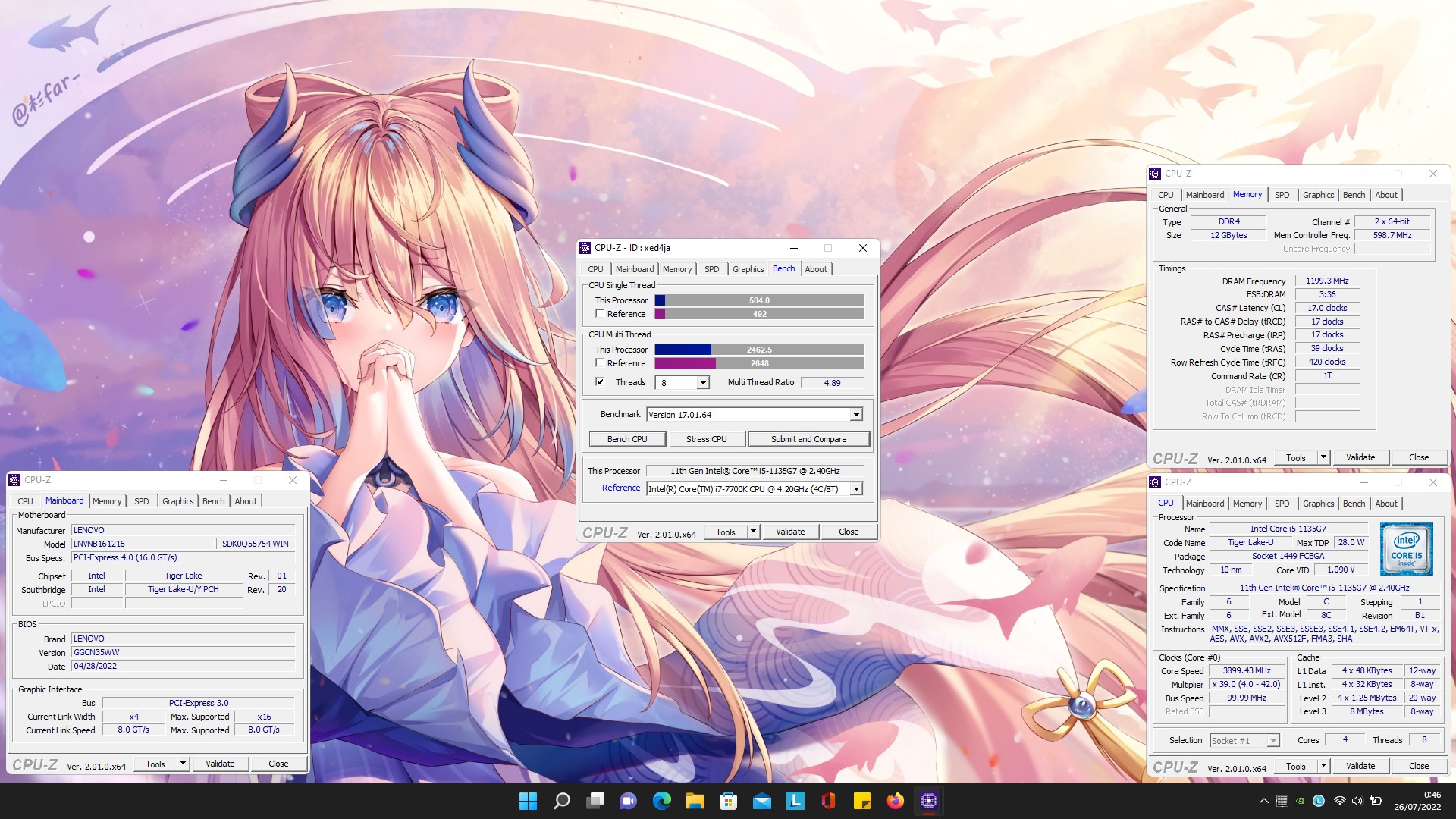Click the Code Name value Tiger Lake-U

1250,543
